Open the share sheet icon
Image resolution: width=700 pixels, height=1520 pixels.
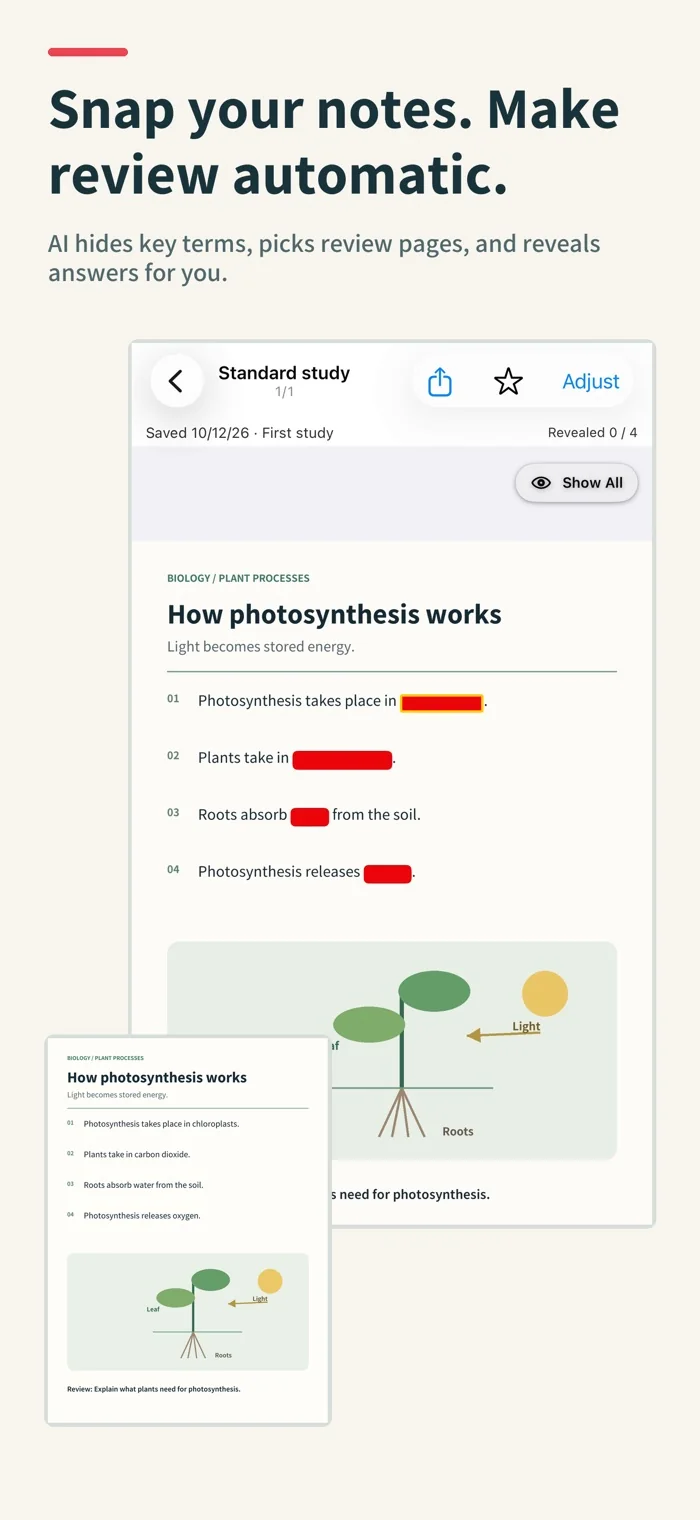click(440, 381)
